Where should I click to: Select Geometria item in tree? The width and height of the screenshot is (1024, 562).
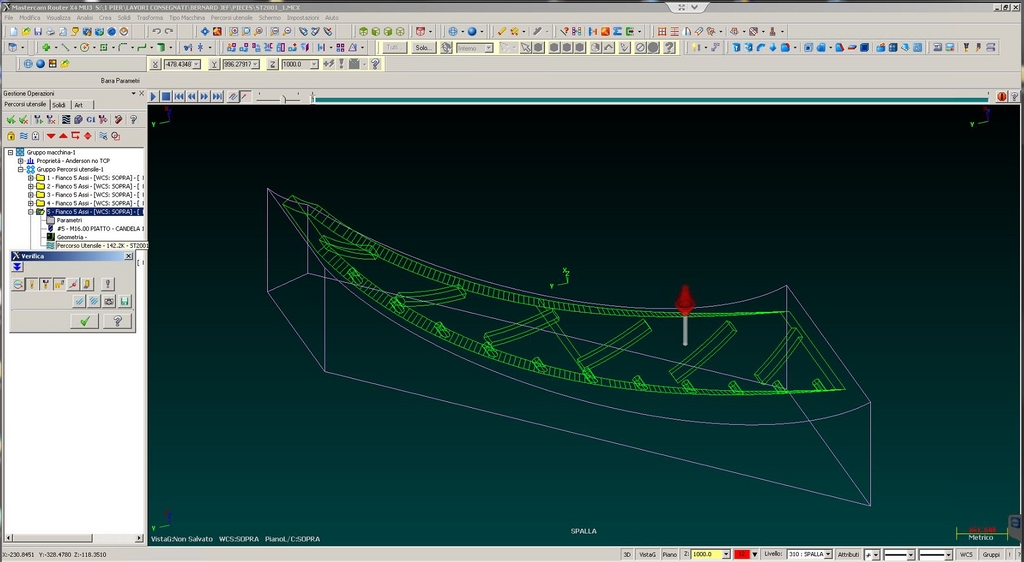point(71,237)
